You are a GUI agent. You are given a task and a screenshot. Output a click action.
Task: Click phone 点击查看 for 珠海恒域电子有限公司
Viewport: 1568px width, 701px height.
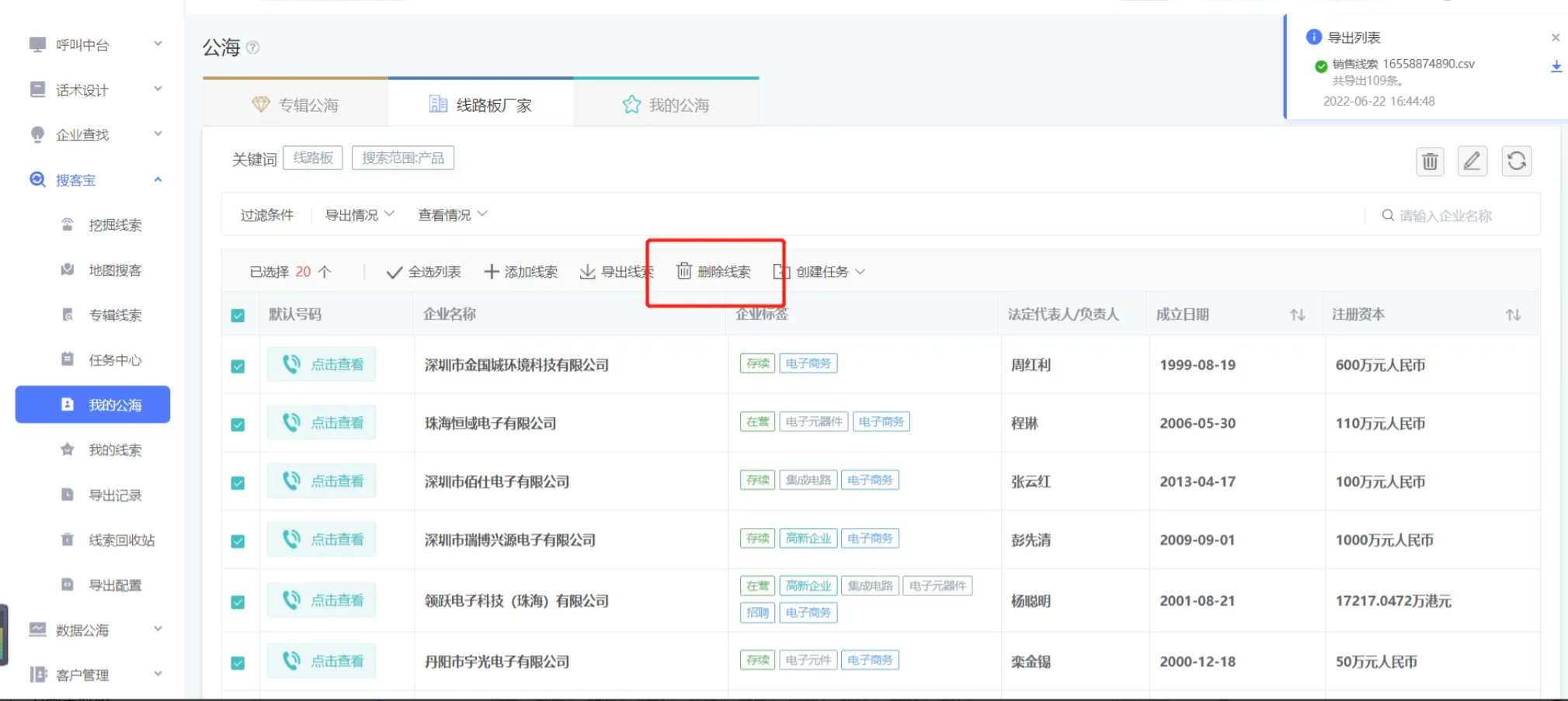(322, 423)
